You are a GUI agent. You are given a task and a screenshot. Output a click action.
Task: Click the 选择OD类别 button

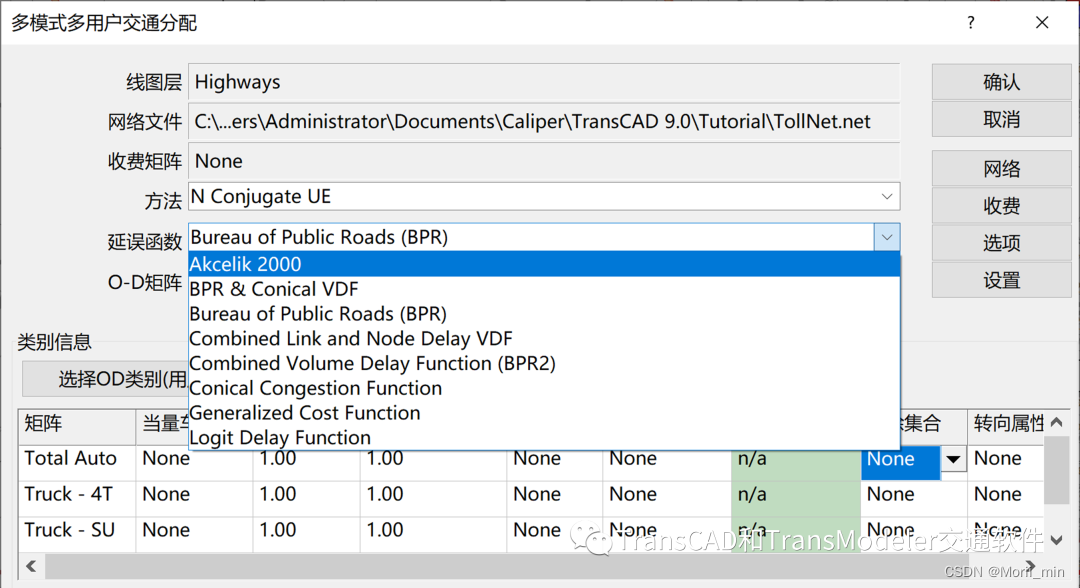(103, 379)
